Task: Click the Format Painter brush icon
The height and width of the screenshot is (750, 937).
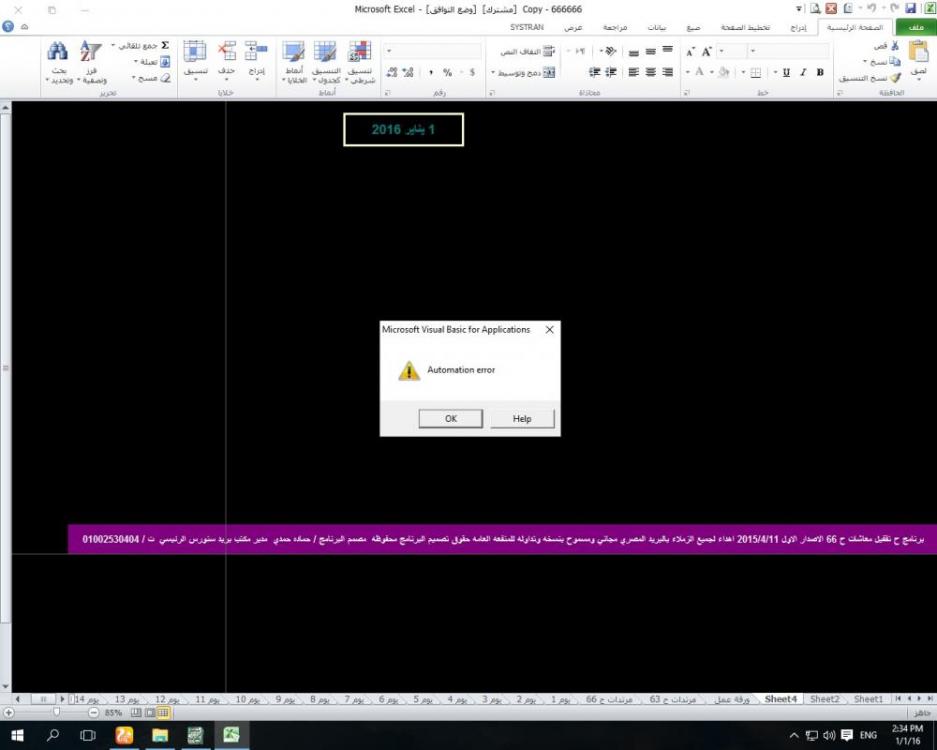Action: [895, 78]
